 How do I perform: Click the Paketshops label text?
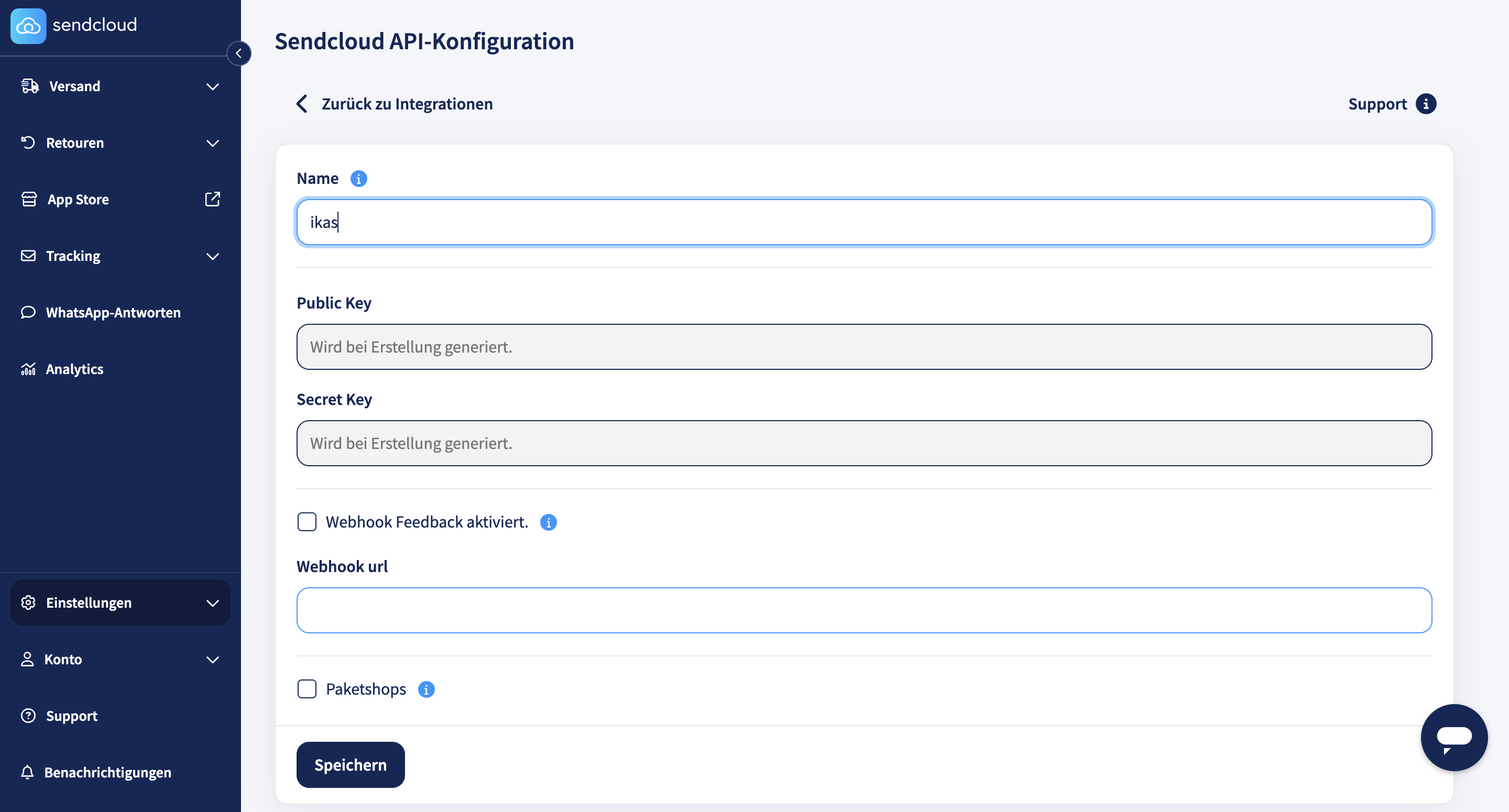pos(366,689)
